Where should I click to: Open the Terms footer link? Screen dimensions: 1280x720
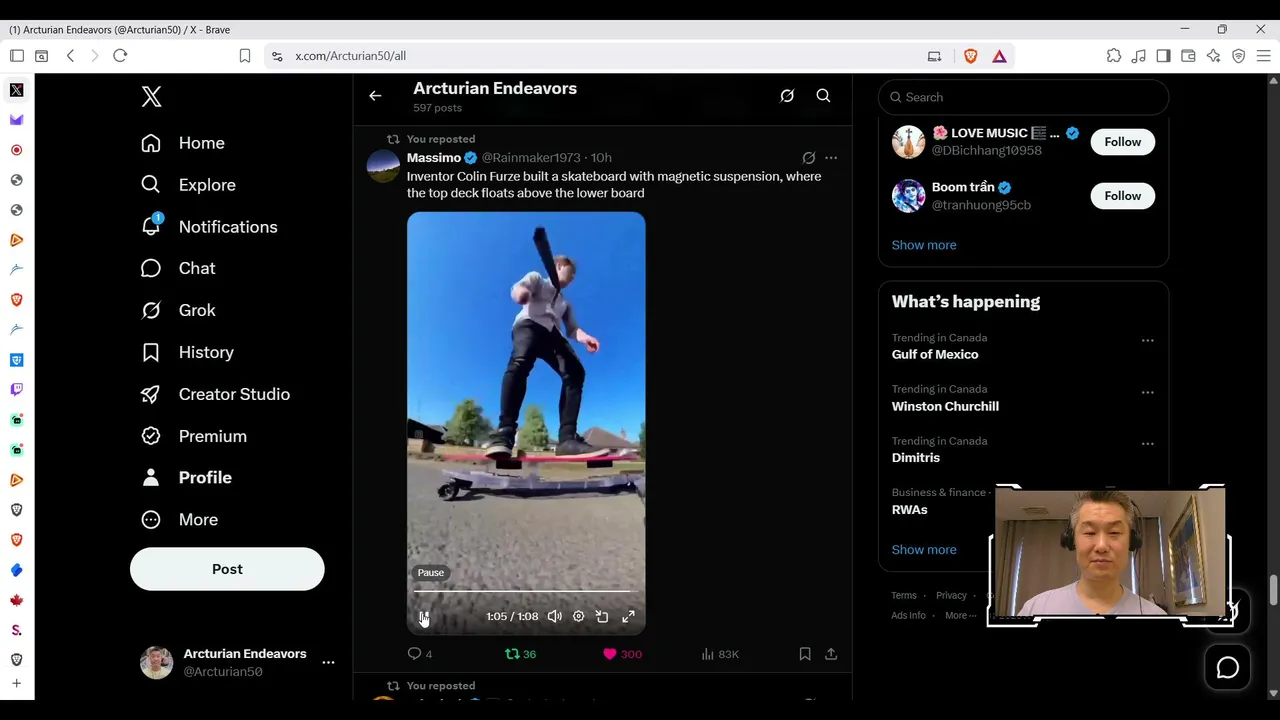click(904, 596)
